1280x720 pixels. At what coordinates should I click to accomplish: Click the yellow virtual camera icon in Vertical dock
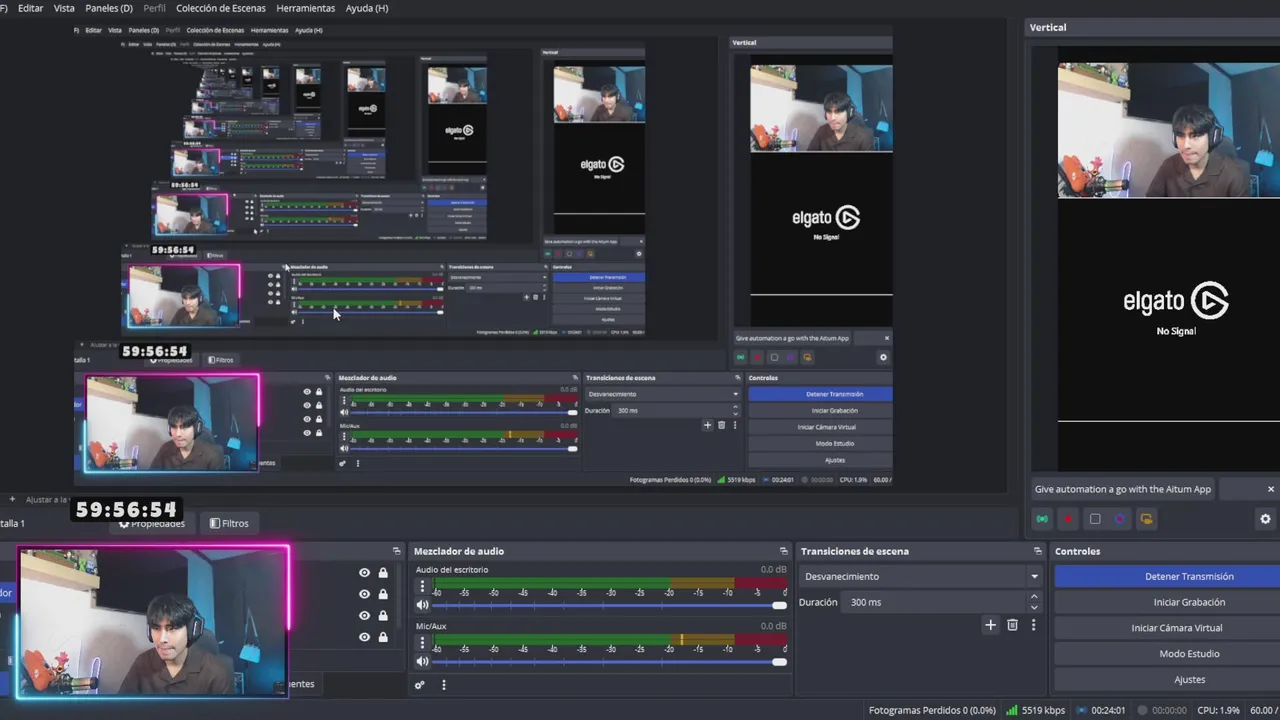click(1147, 519)
